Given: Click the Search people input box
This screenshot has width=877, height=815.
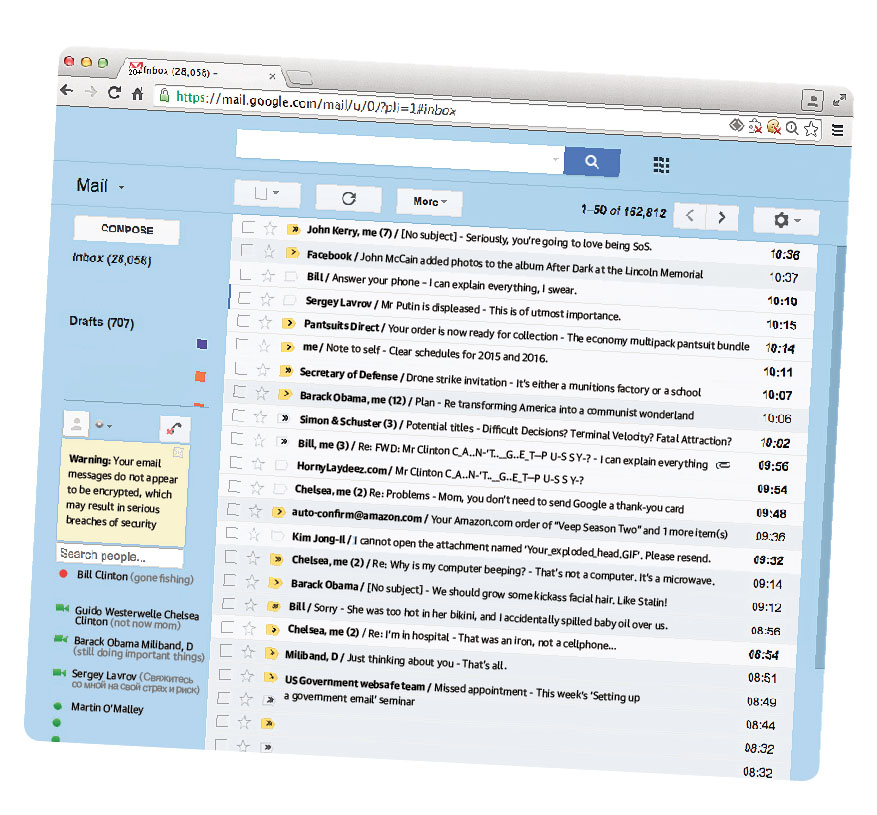Looking at the screenshot, I should 120,556.
